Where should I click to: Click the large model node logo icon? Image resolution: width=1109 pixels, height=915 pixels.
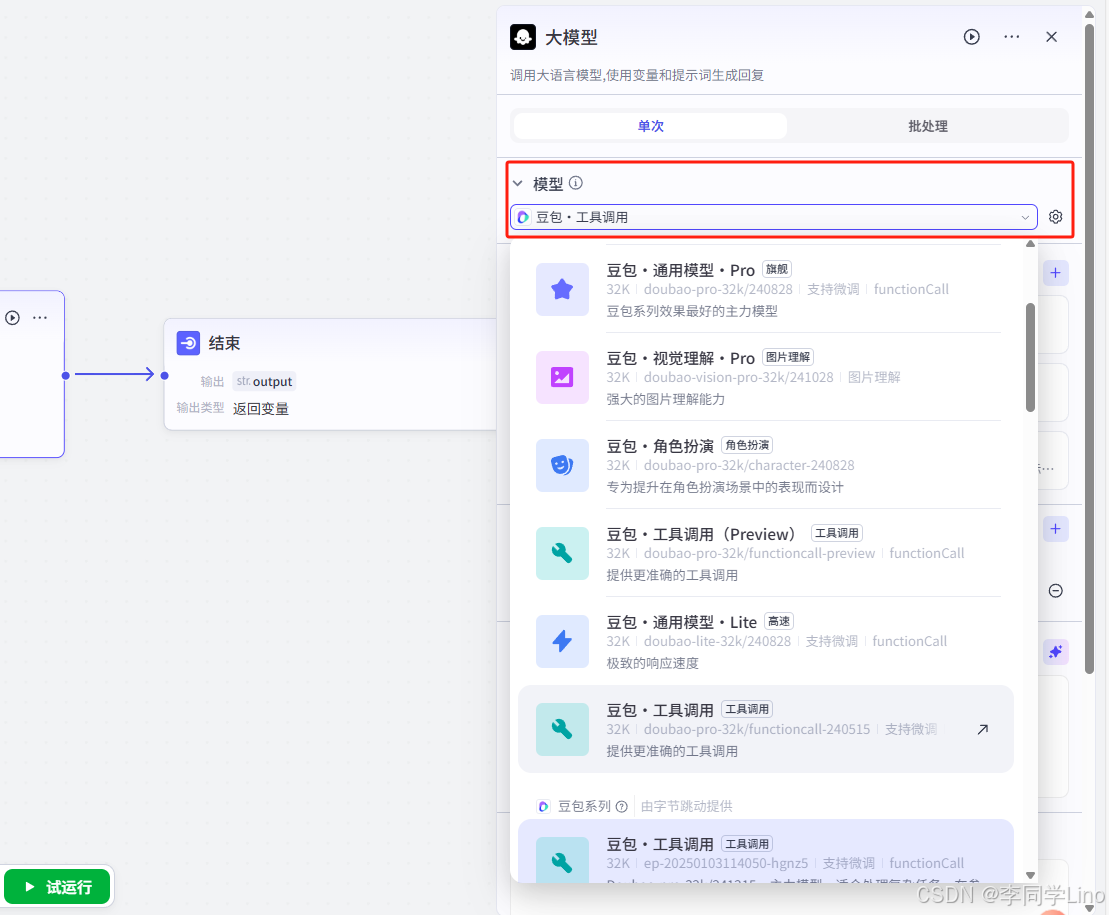pos(523,37)
